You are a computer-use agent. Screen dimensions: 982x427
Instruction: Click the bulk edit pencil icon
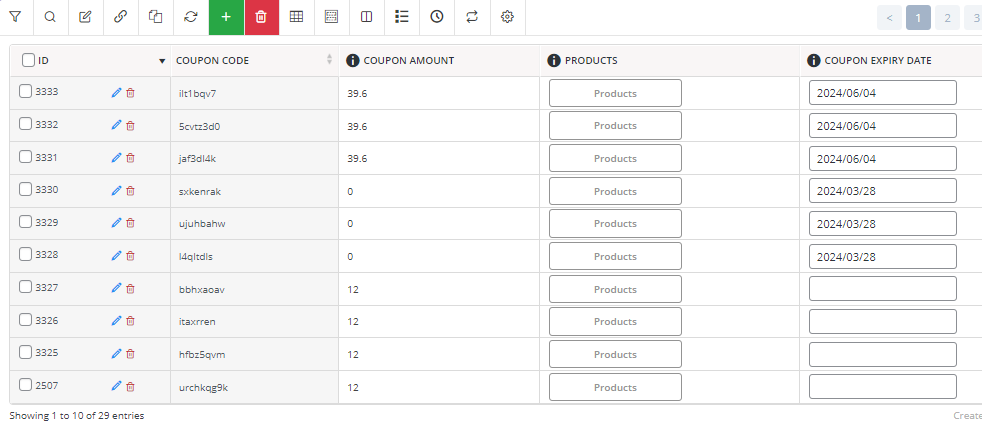click(x=85, y=18)
